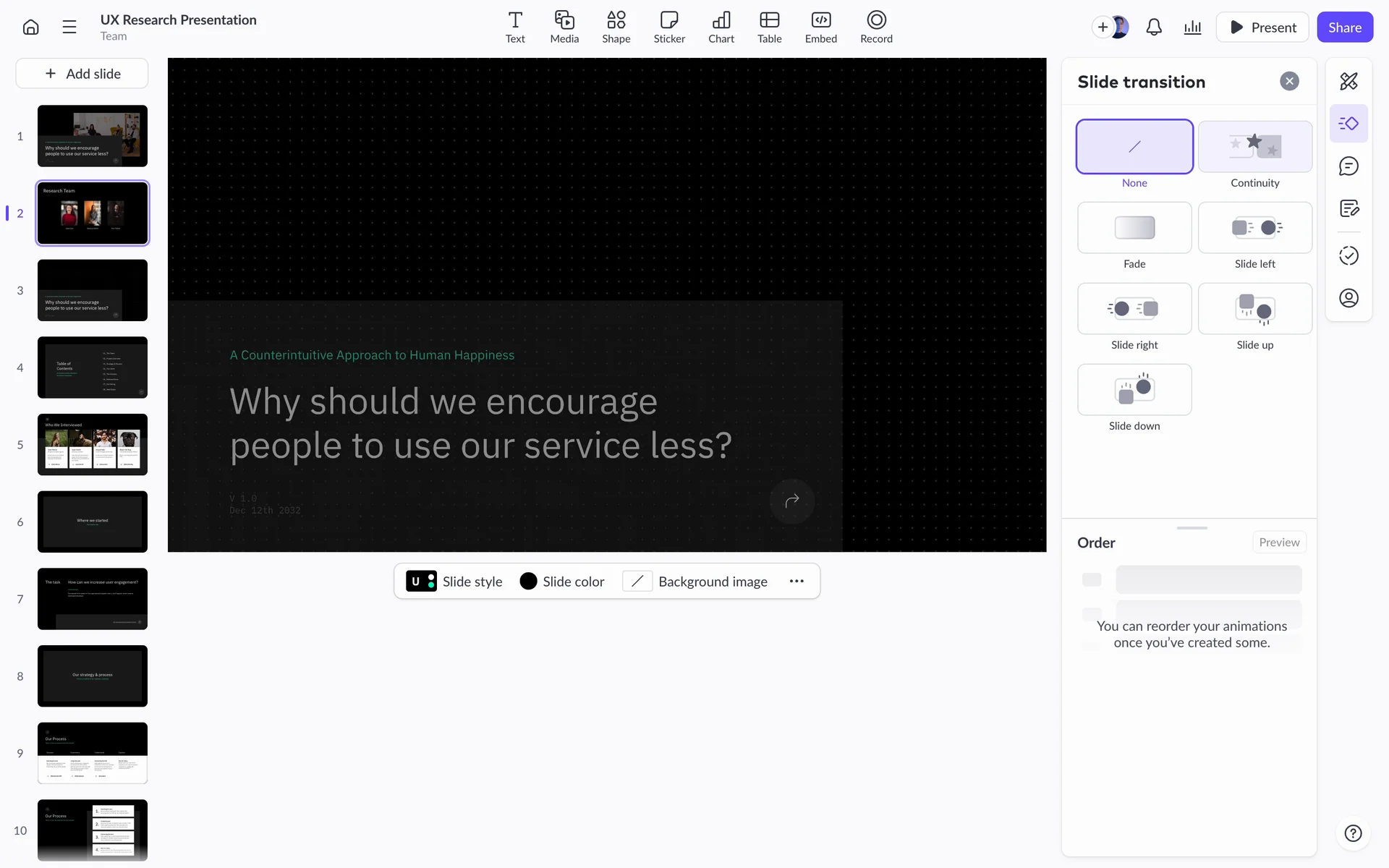Start a Record session

click(875, 27)
